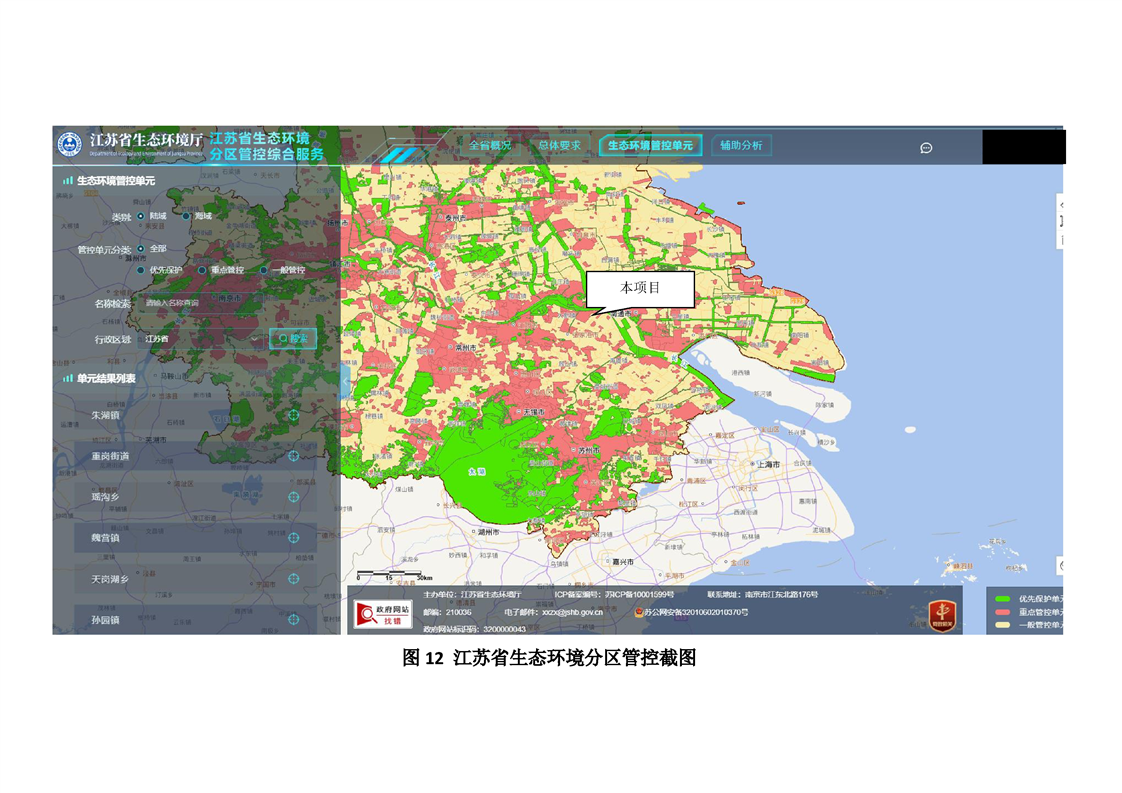This screenshot has width=1122, height=793.
Task: Click the 搜索 search button
Action: pos(293,339)
